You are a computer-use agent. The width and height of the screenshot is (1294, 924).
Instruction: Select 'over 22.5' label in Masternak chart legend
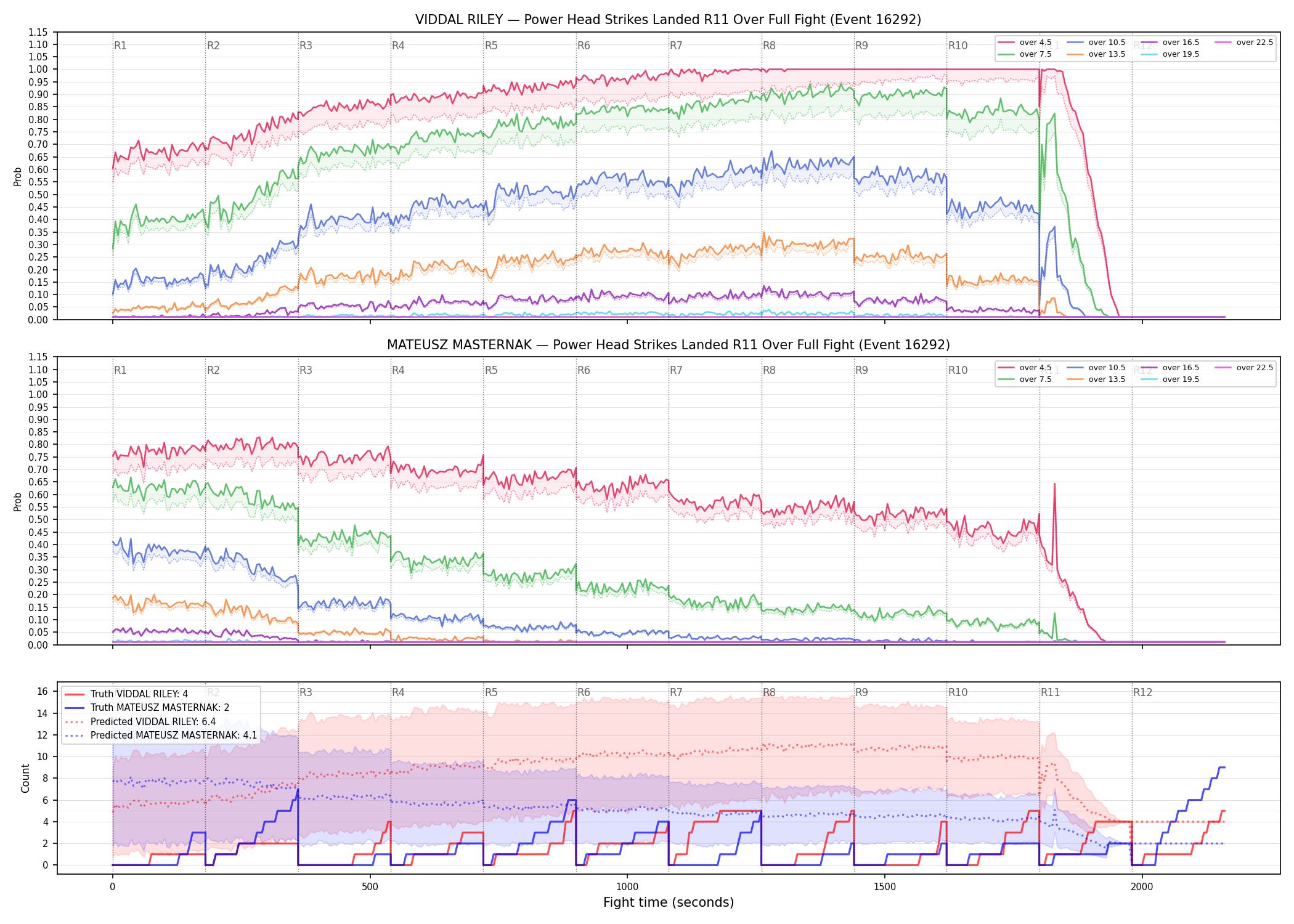pos(1255,368)
